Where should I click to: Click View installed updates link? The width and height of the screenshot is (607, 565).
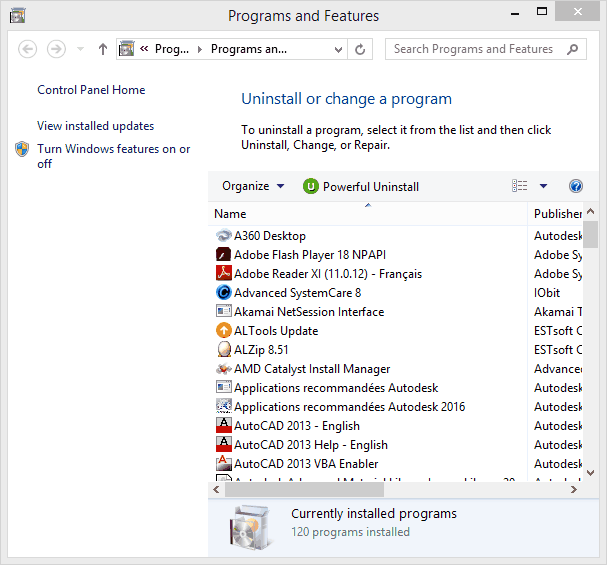click(95, 126)
